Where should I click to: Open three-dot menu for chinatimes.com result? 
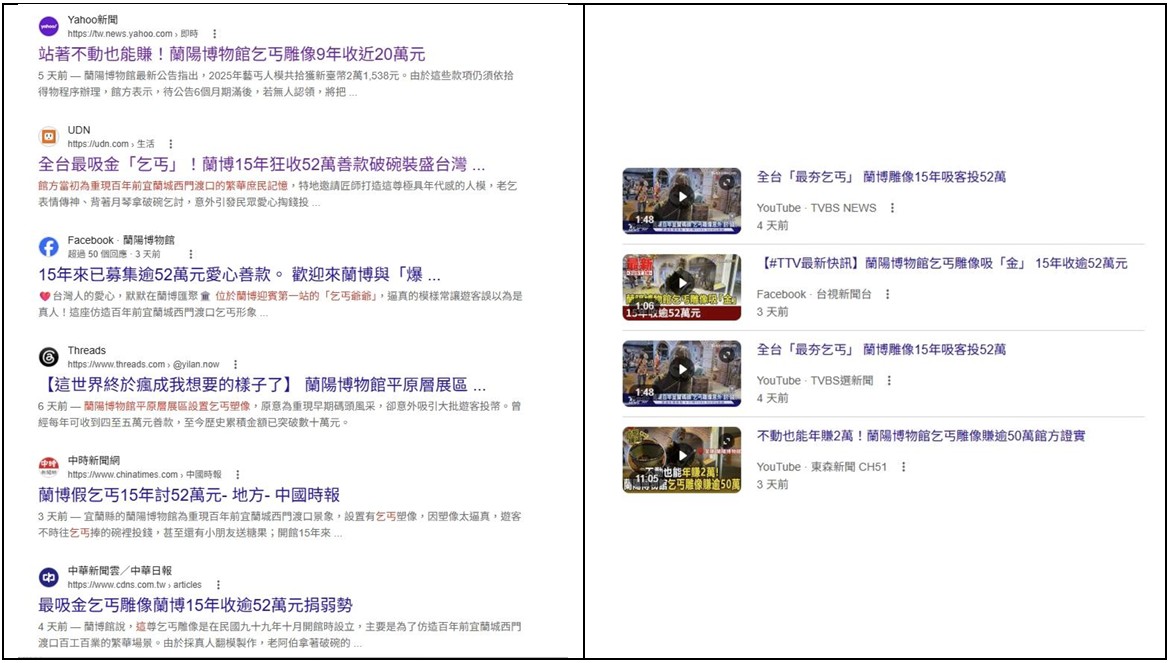(237, 474)
